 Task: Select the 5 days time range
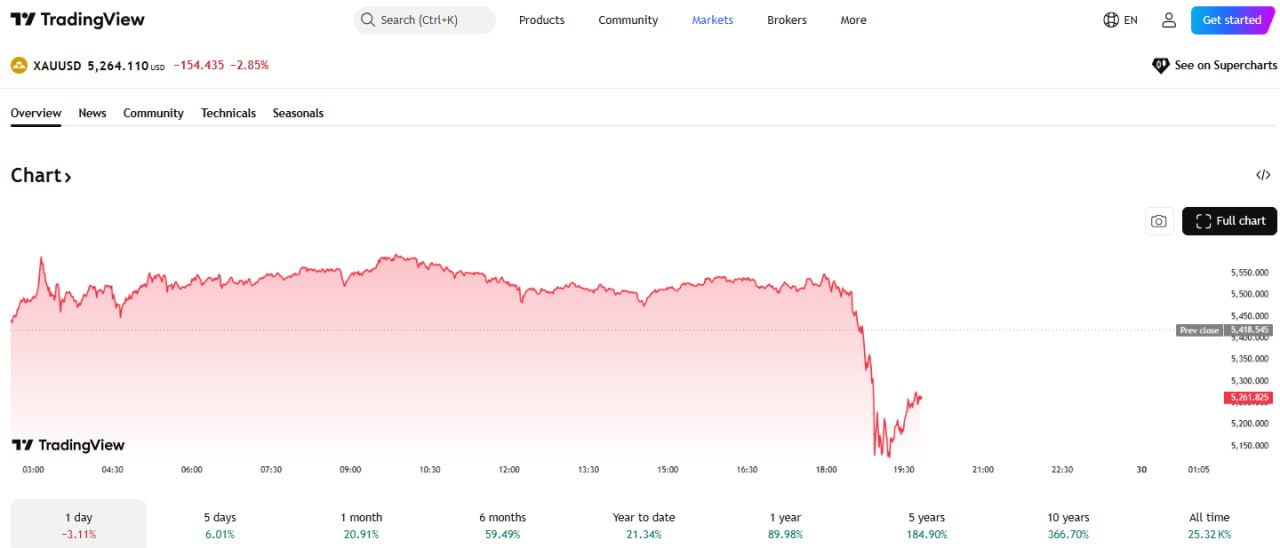coord(220,524)
